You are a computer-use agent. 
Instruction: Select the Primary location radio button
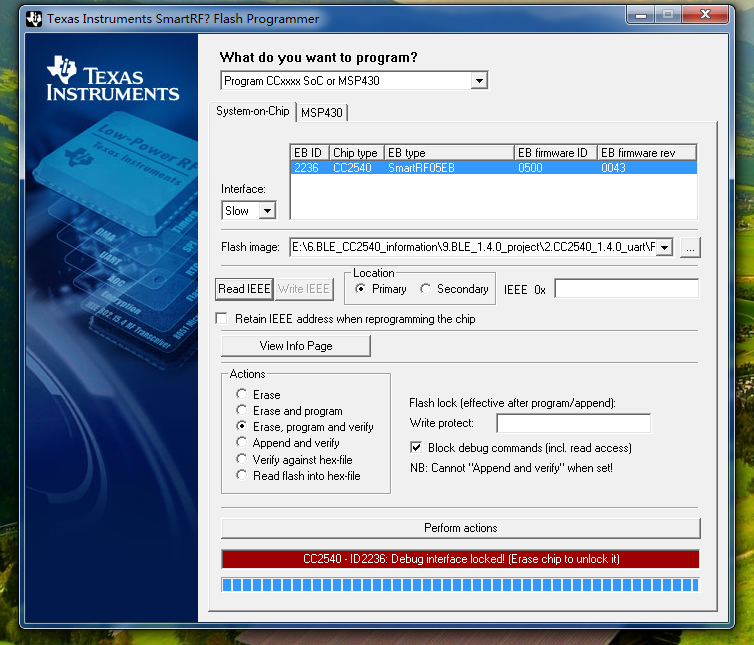[x=360, y=289]
